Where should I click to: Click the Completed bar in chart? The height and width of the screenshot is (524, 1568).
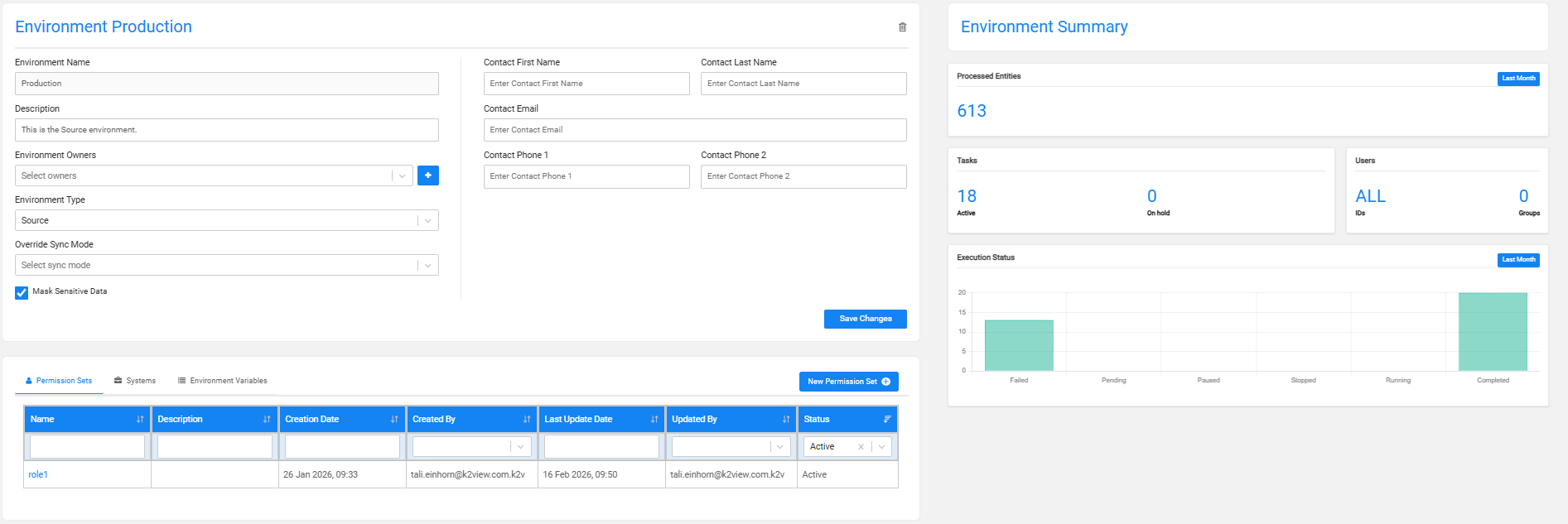coord(1493,331)
